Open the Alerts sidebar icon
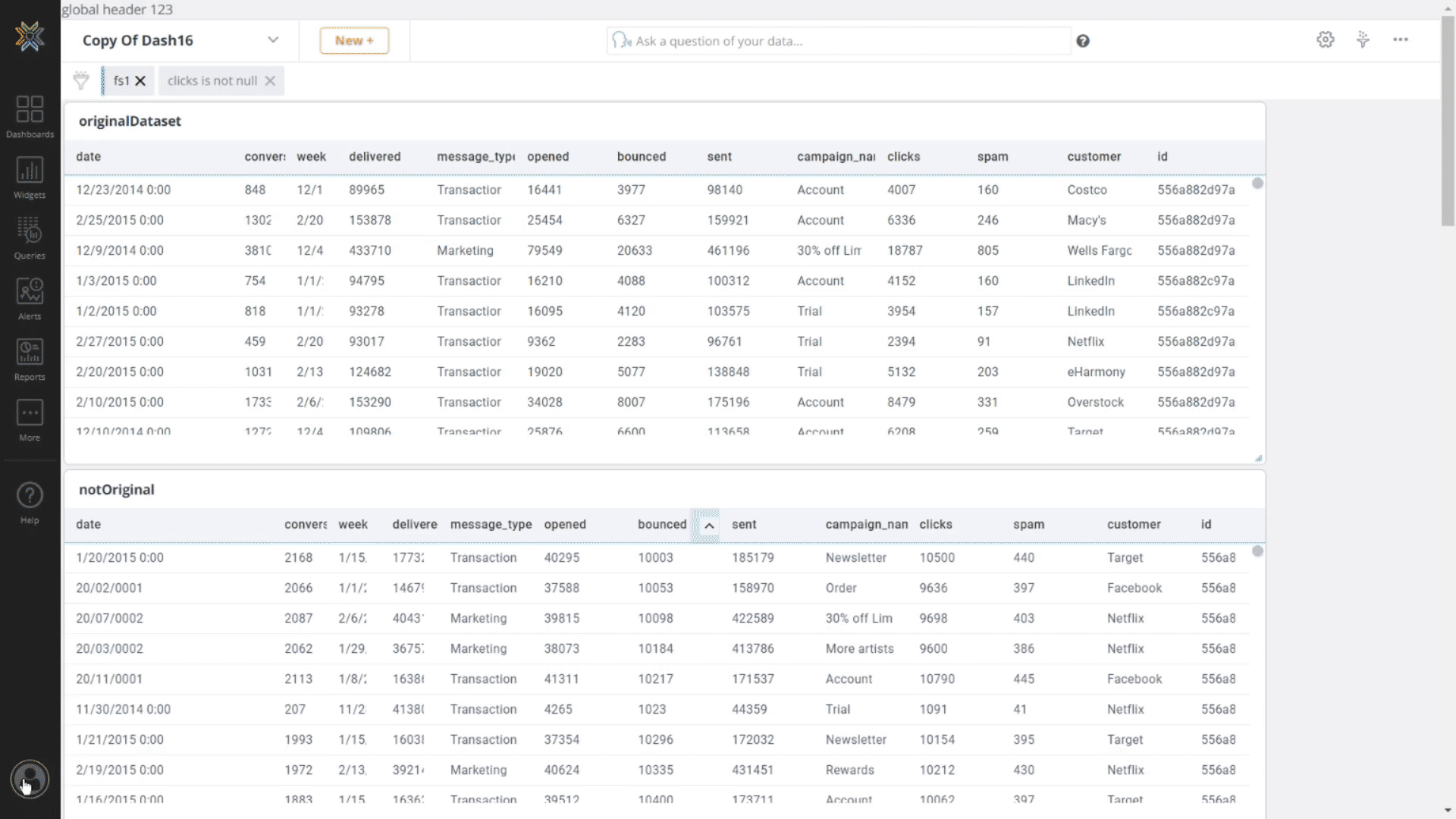 30,298
